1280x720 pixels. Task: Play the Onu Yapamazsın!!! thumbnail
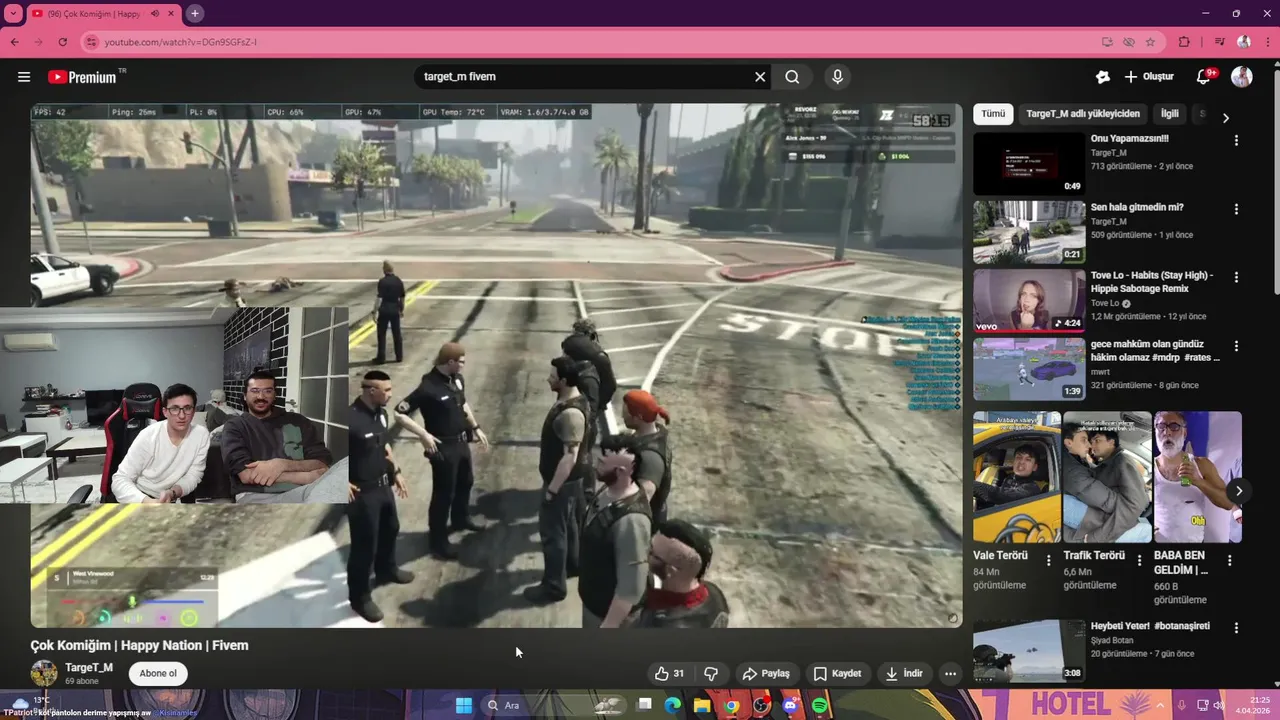[x=1029, y=163]
